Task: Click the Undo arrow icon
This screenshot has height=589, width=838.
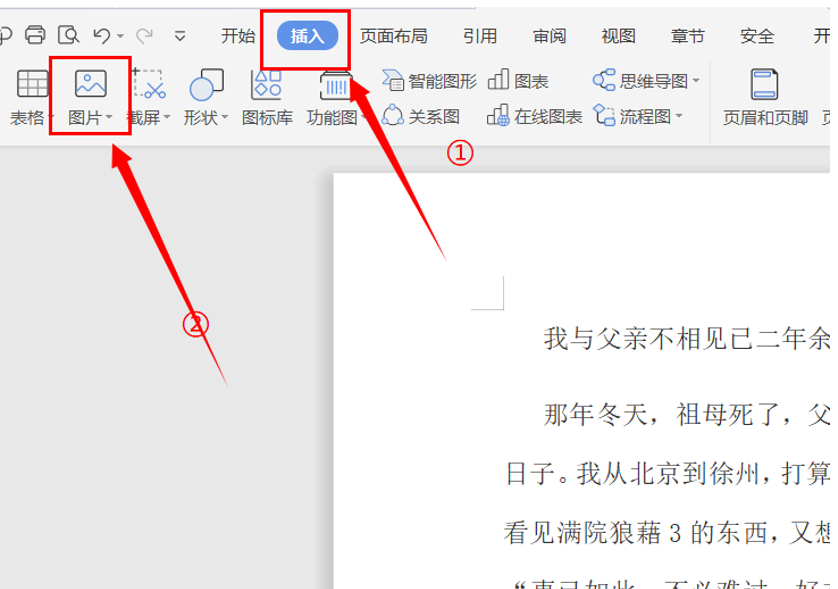Action: pos(101,36)
